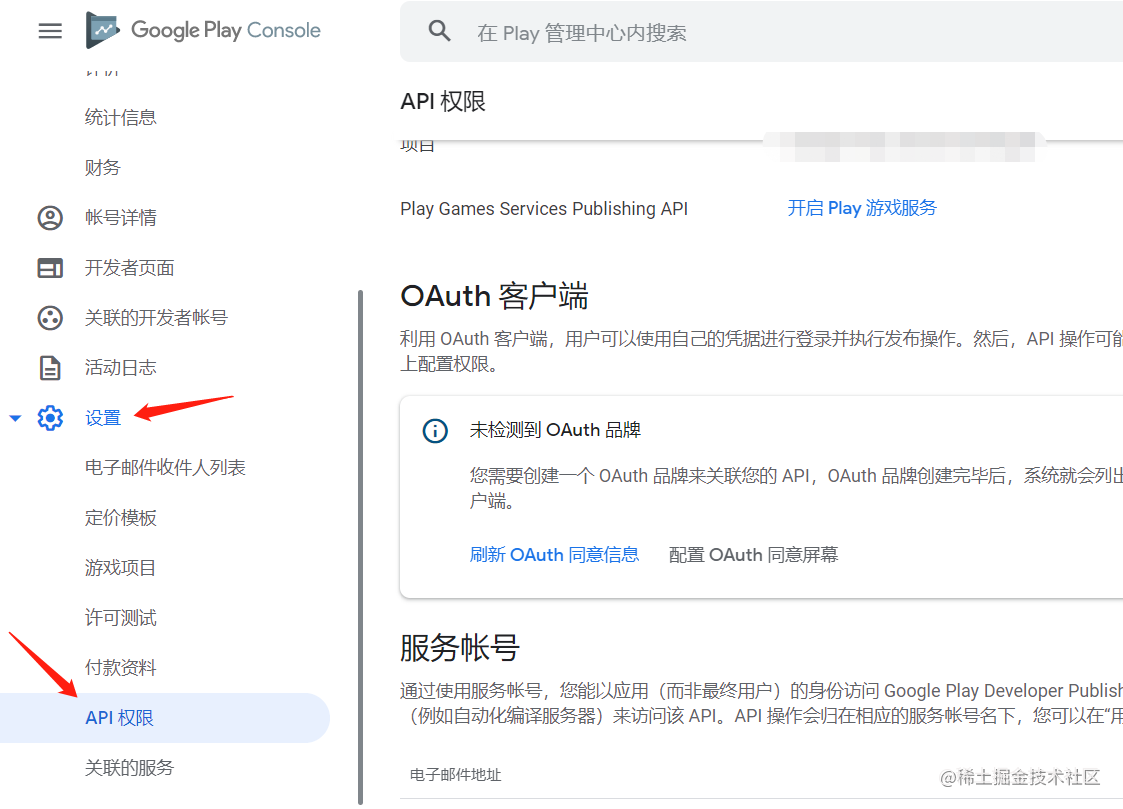Viewport: 1123px width, 809px height.
Task: Select API 权限 in sidebar
Action: pos(165,717)
